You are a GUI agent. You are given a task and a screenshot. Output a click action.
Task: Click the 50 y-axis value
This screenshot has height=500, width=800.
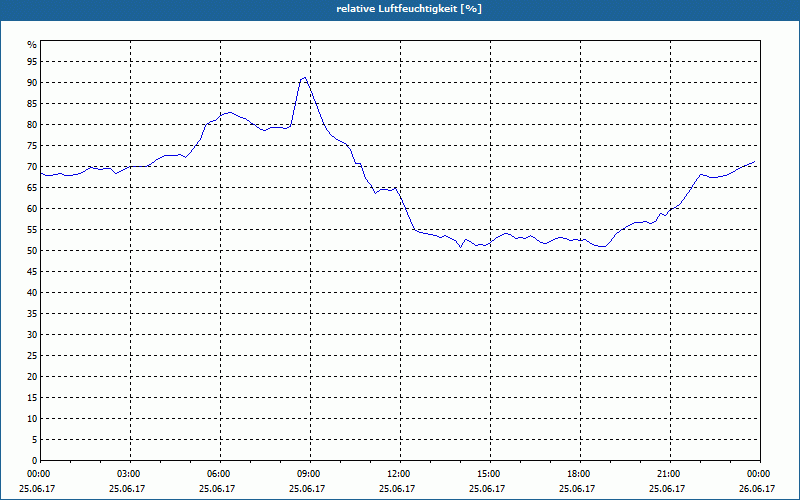click(32, 251)
